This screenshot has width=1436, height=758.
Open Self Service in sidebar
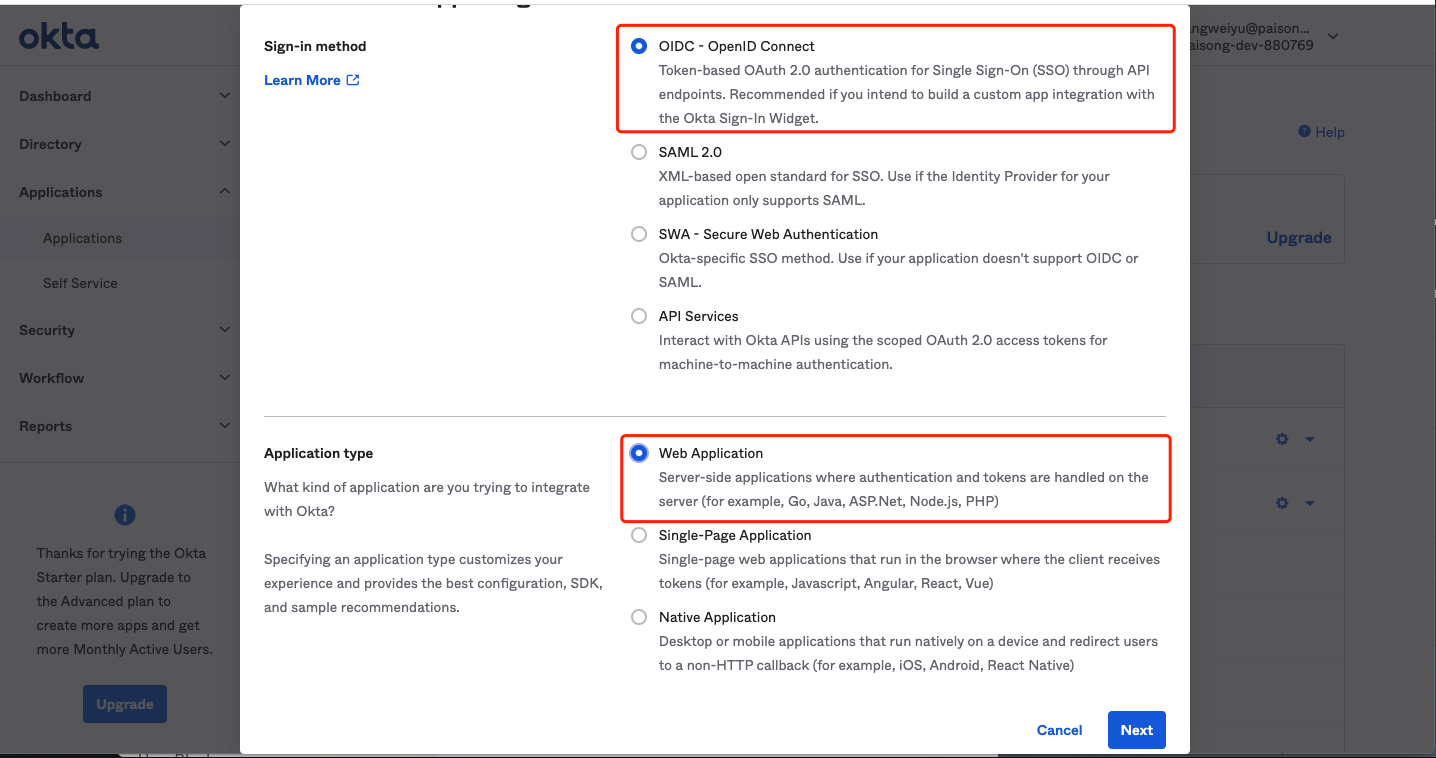click(80, 283)
